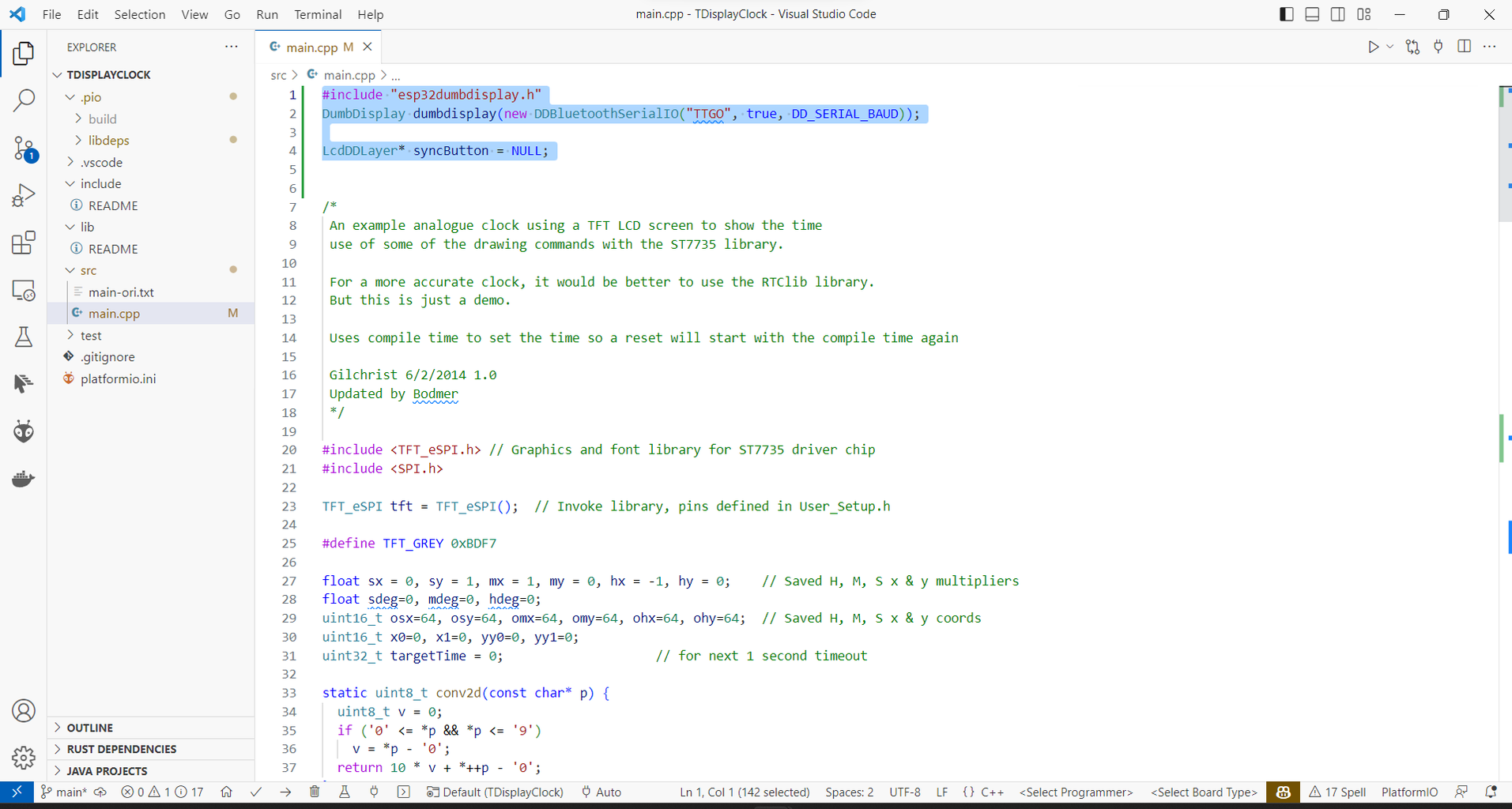This screenshot has width=1512, height=809.
Task: Open the Extensions view
Action: click(x=24, y=243)
